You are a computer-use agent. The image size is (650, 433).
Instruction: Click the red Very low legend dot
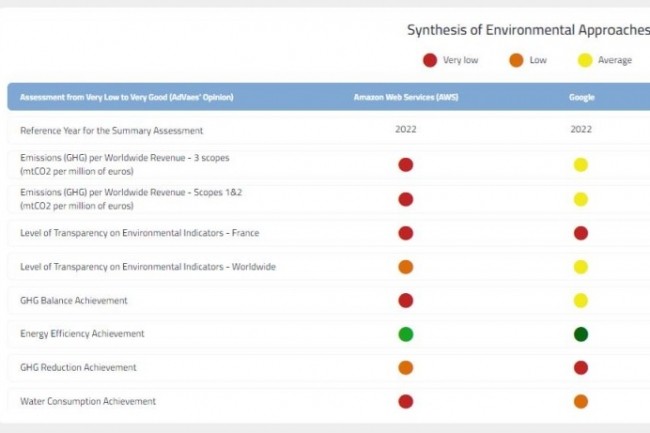click(x=430, y=60)
